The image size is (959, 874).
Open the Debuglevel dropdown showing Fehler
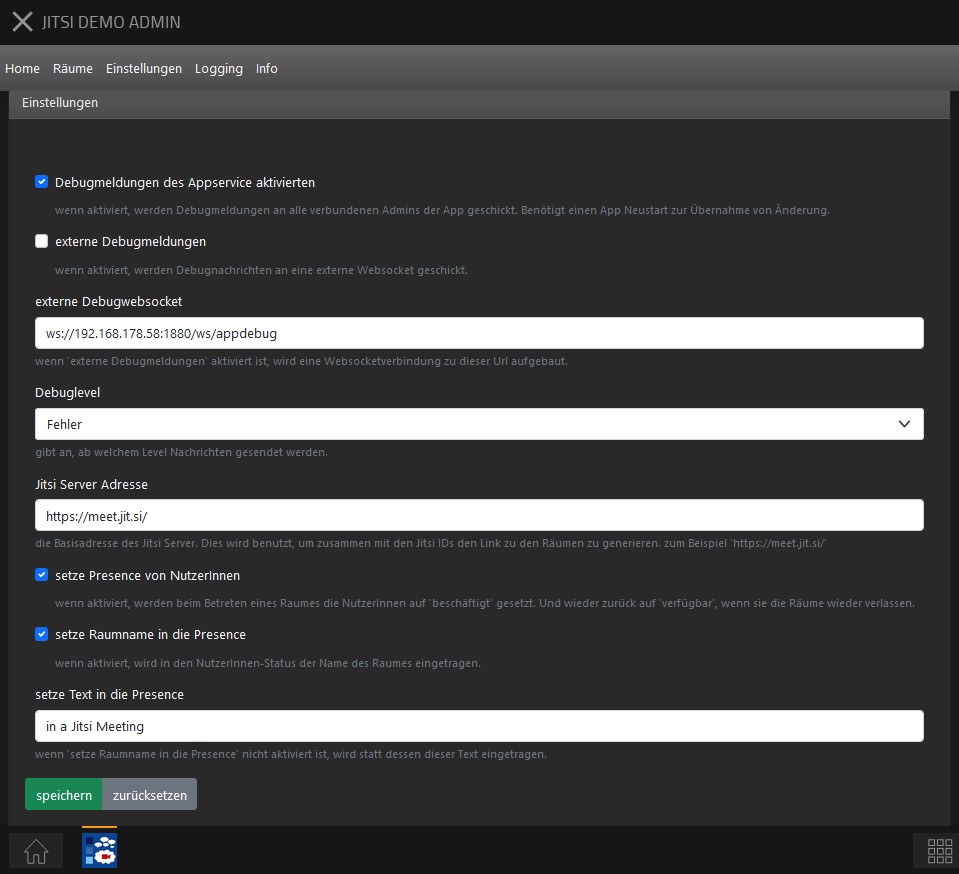click(479, 424)
